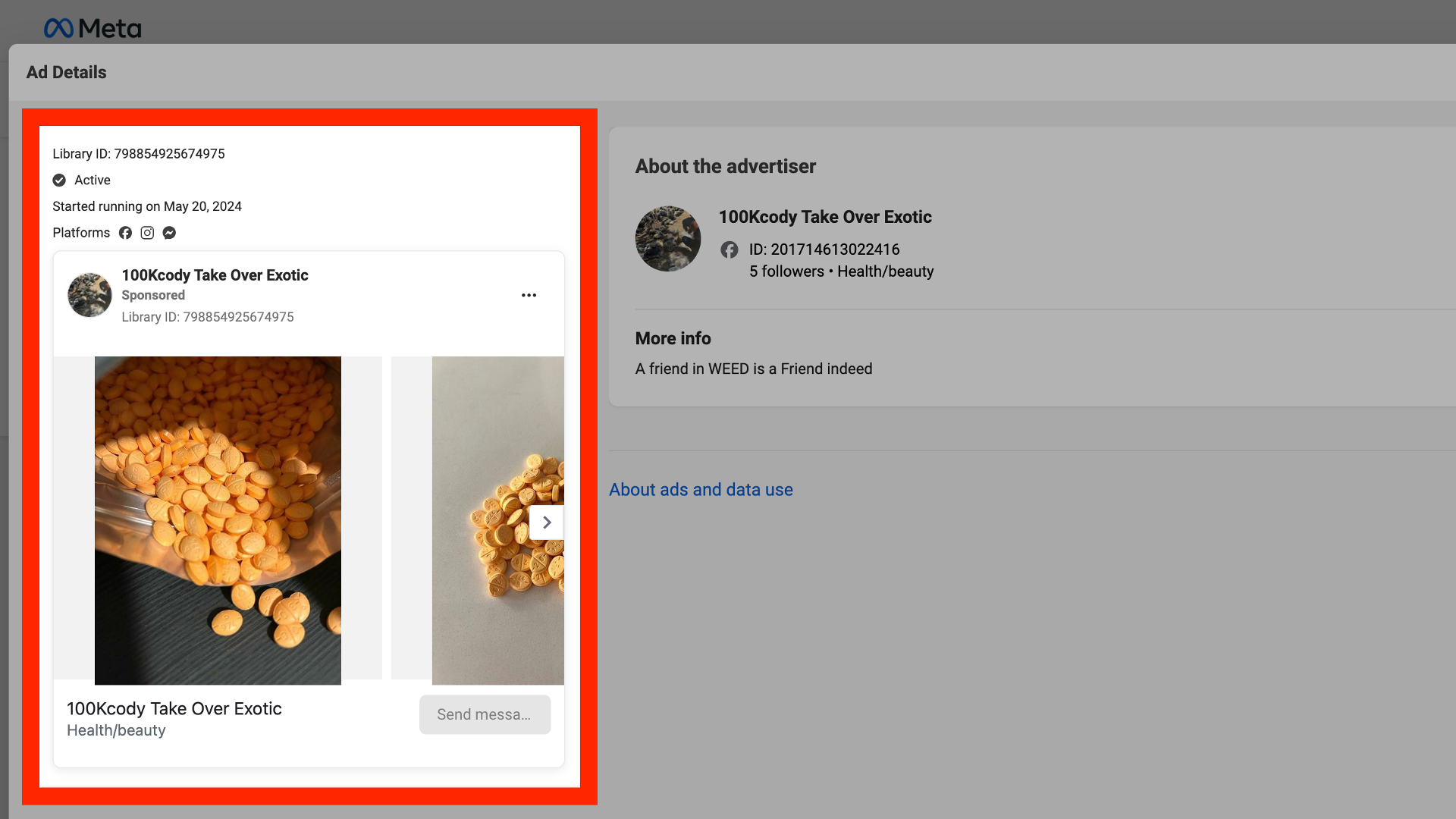1456x819 pixels.
Task: Click the Instagram platform icon
Action: [x=147, y=233]
